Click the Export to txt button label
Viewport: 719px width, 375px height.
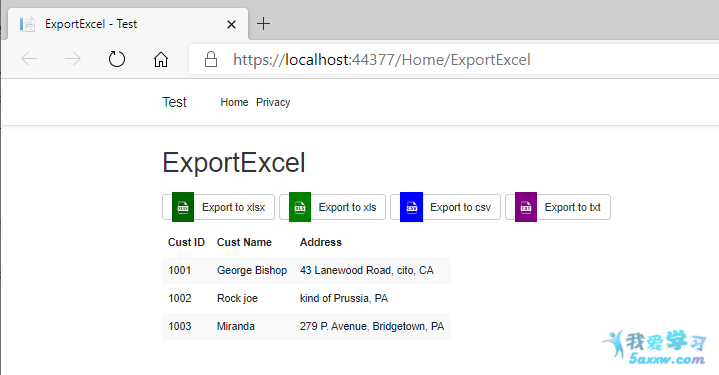tap(573, 207)
